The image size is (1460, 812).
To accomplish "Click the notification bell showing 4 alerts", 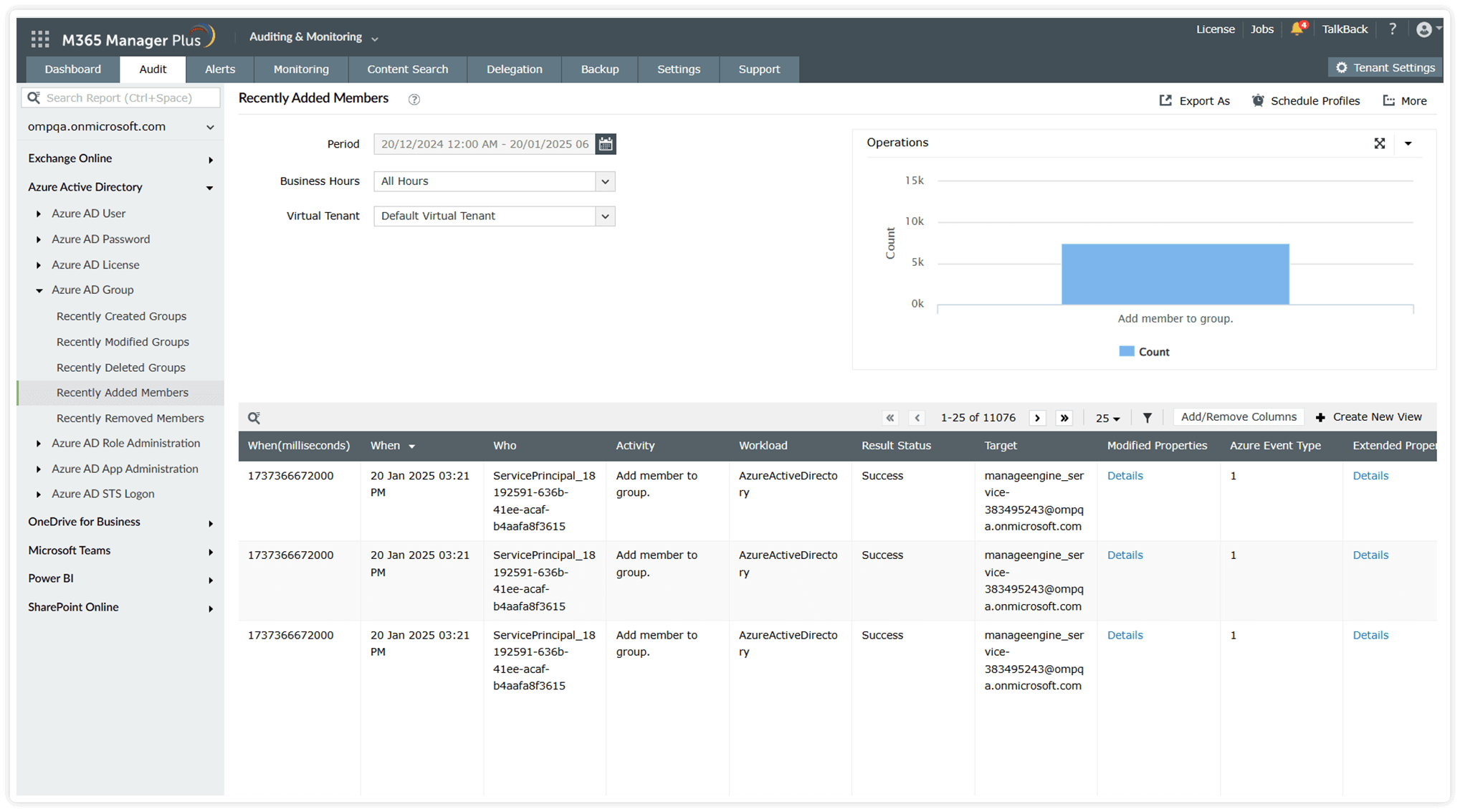I will (x=1297, y=29).
